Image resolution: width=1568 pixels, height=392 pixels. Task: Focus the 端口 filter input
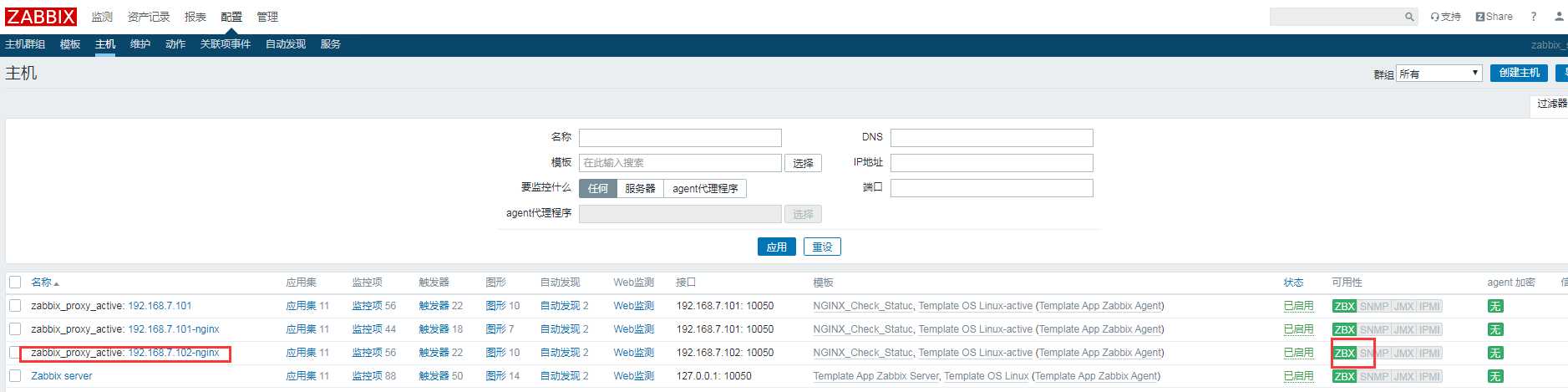click(992, 188)
